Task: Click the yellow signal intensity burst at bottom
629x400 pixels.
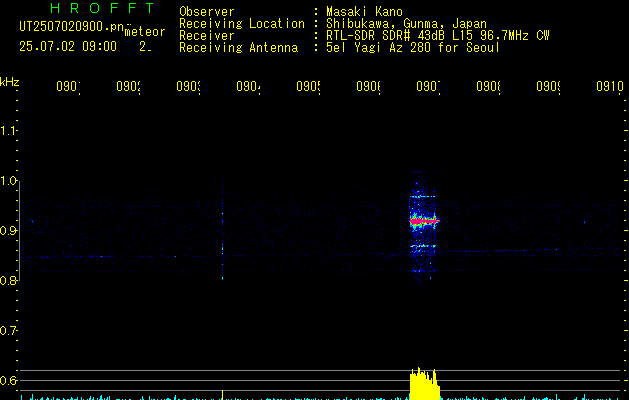Action: coord(424,384)
